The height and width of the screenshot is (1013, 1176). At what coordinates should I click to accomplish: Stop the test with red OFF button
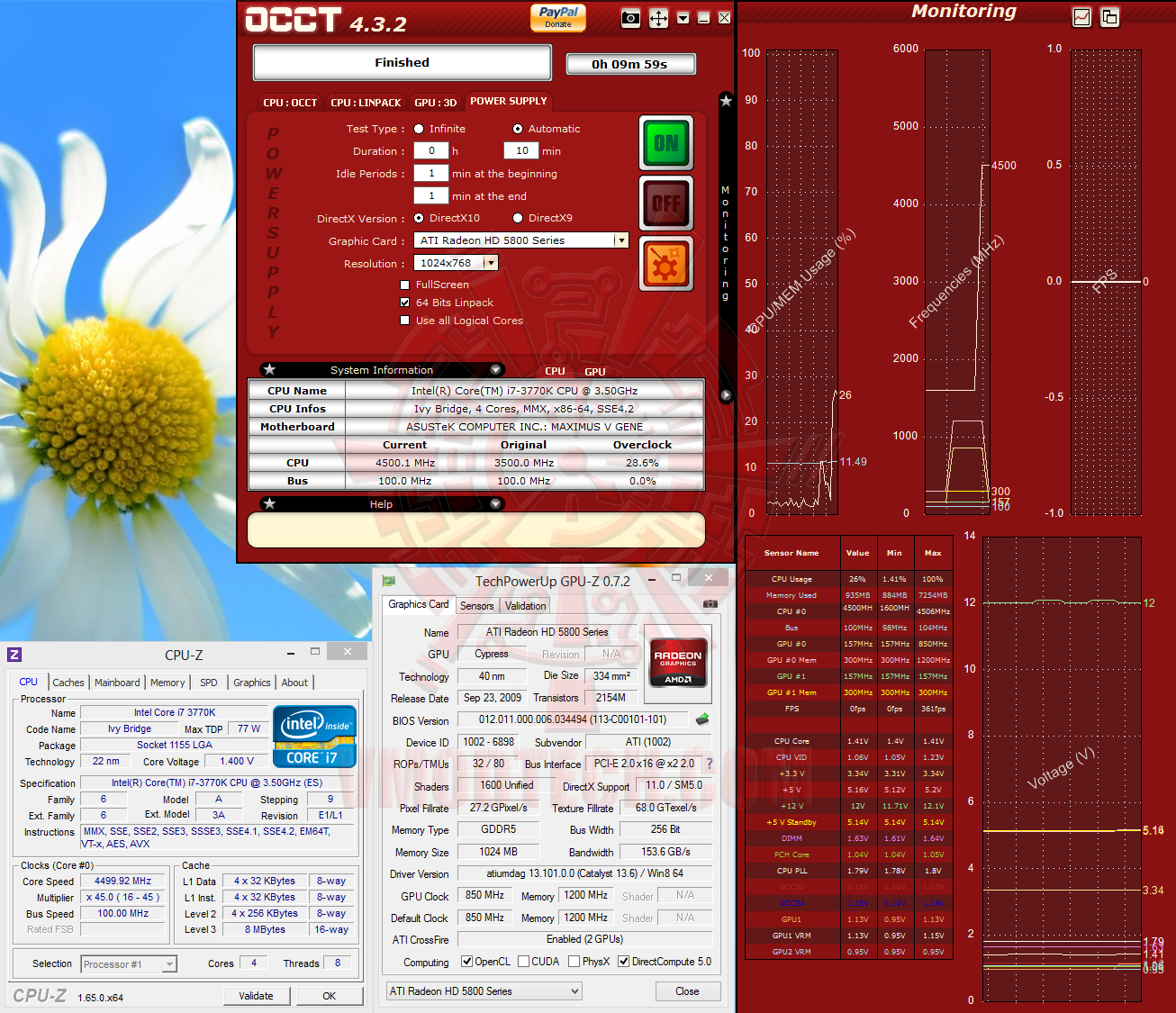(x=666, y=203)
